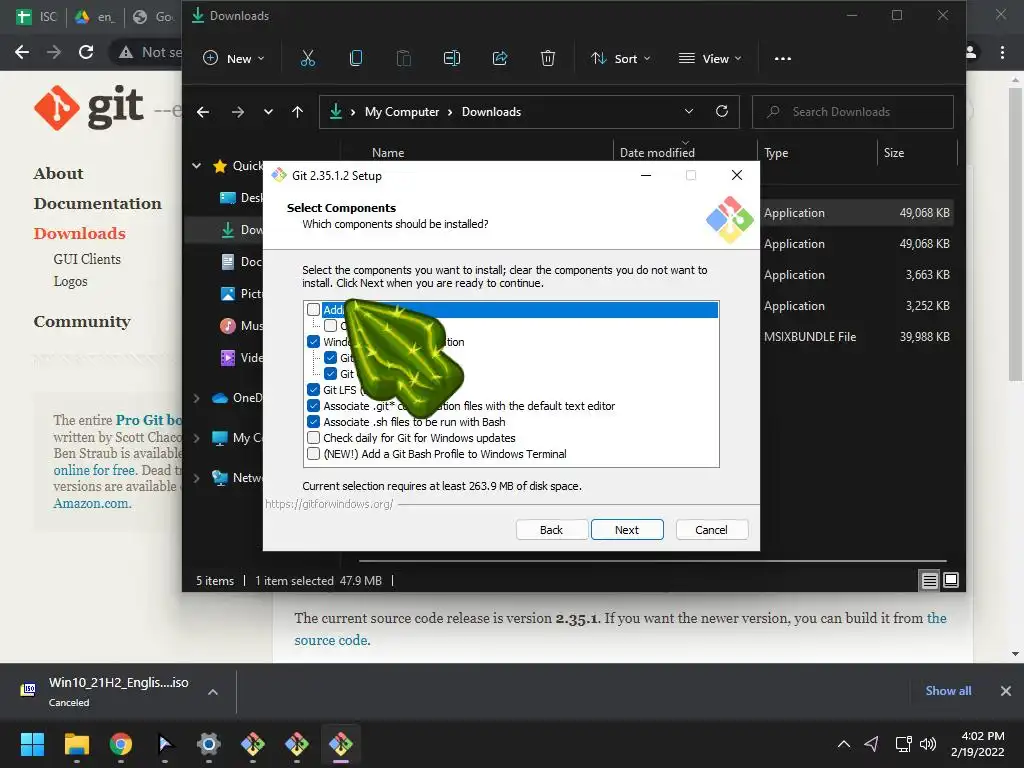The height and width of the screenshot is (768, 1024).
Task: Show hidden system tray icons
Action: pyautogui.click(x=844, y=744)
